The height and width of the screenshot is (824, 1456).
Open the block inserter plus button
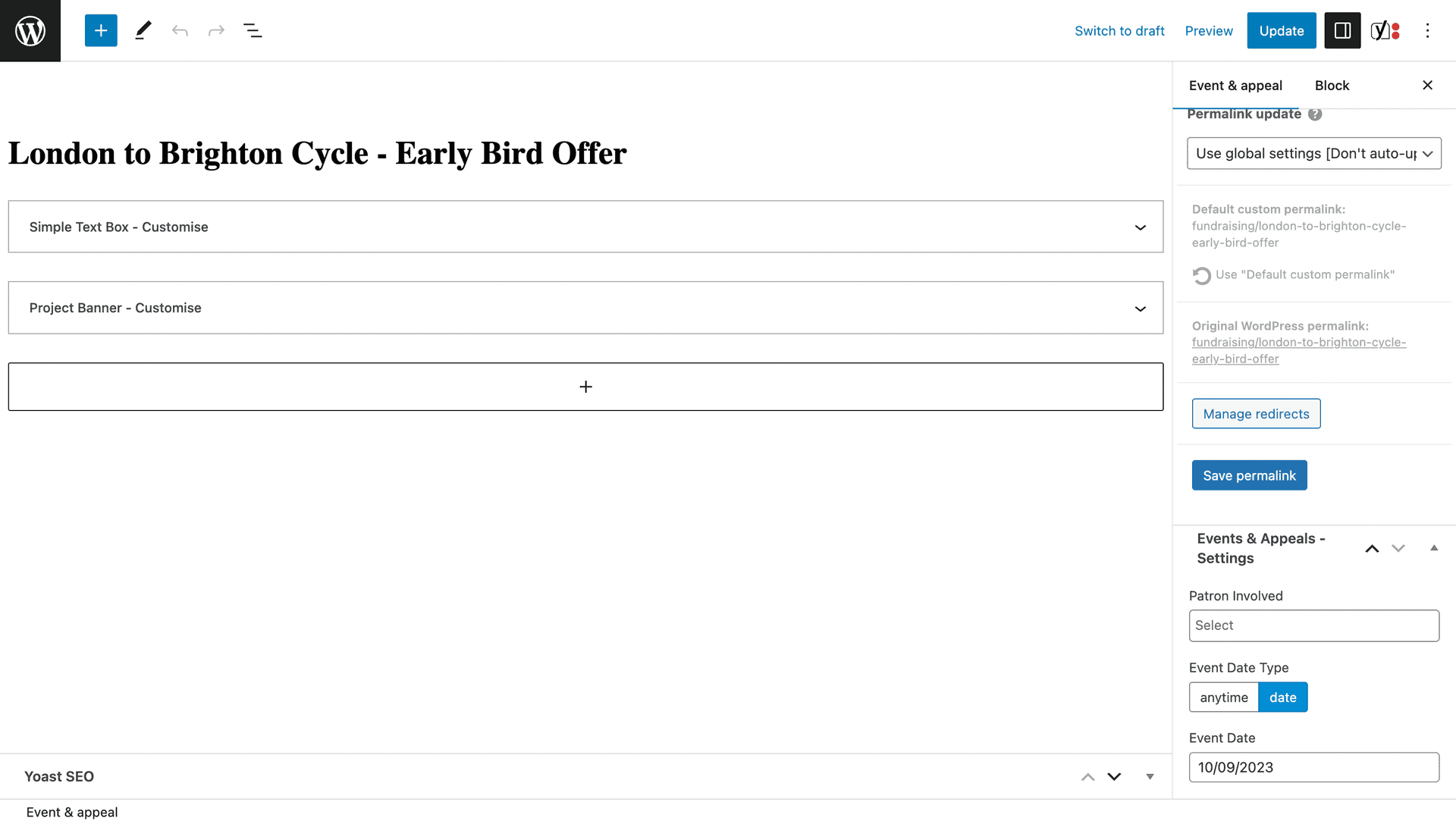[101, 30]
